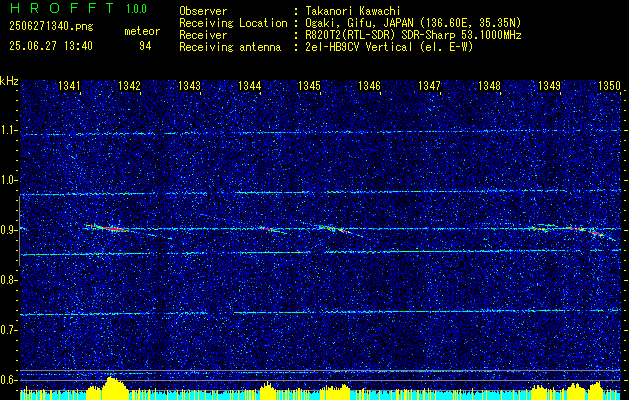Click the Receiver label
Viewport: 629px width, 400px height.
pos(203,35)
